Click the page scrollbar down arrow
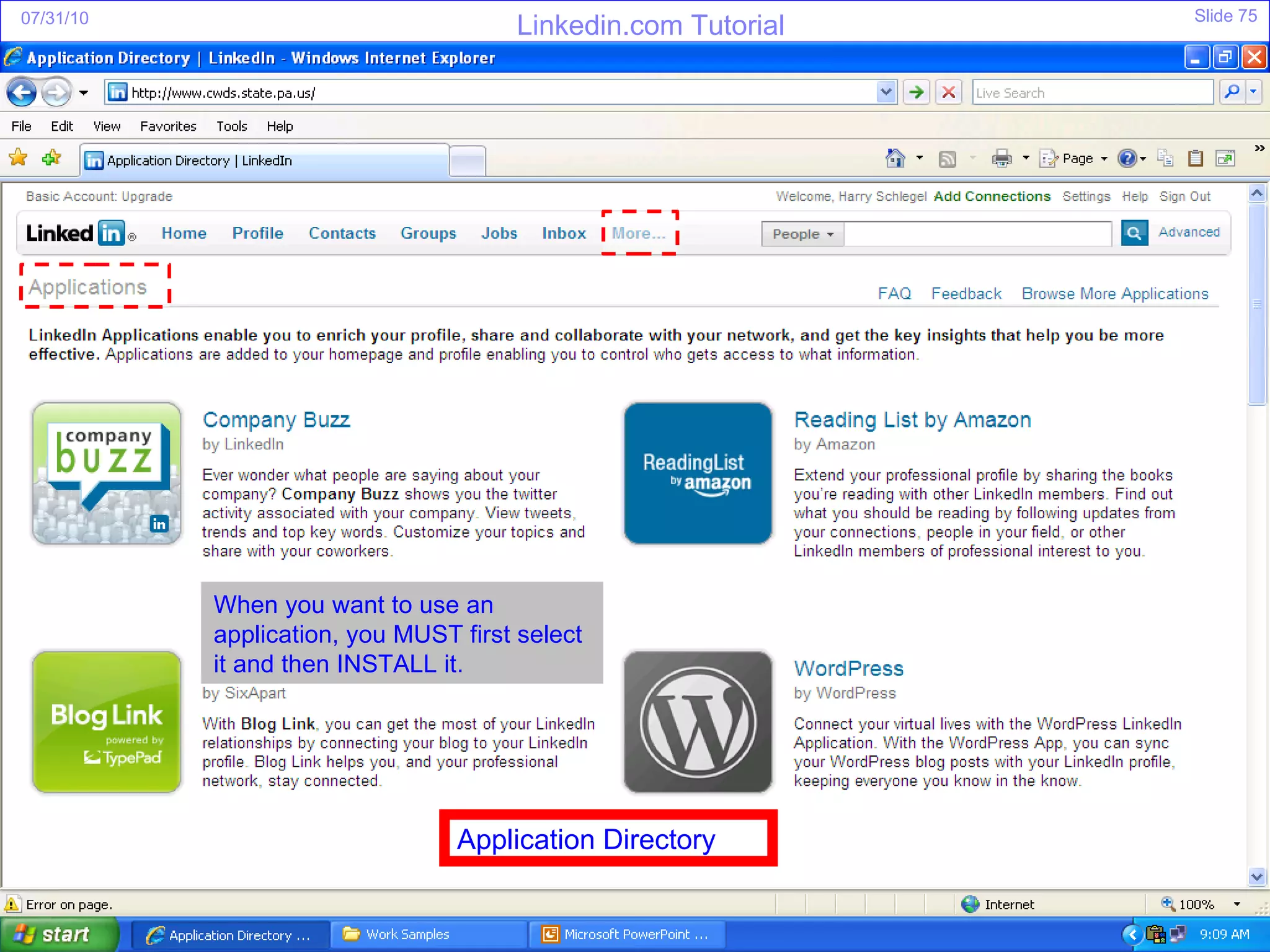 pos(1257,877)
